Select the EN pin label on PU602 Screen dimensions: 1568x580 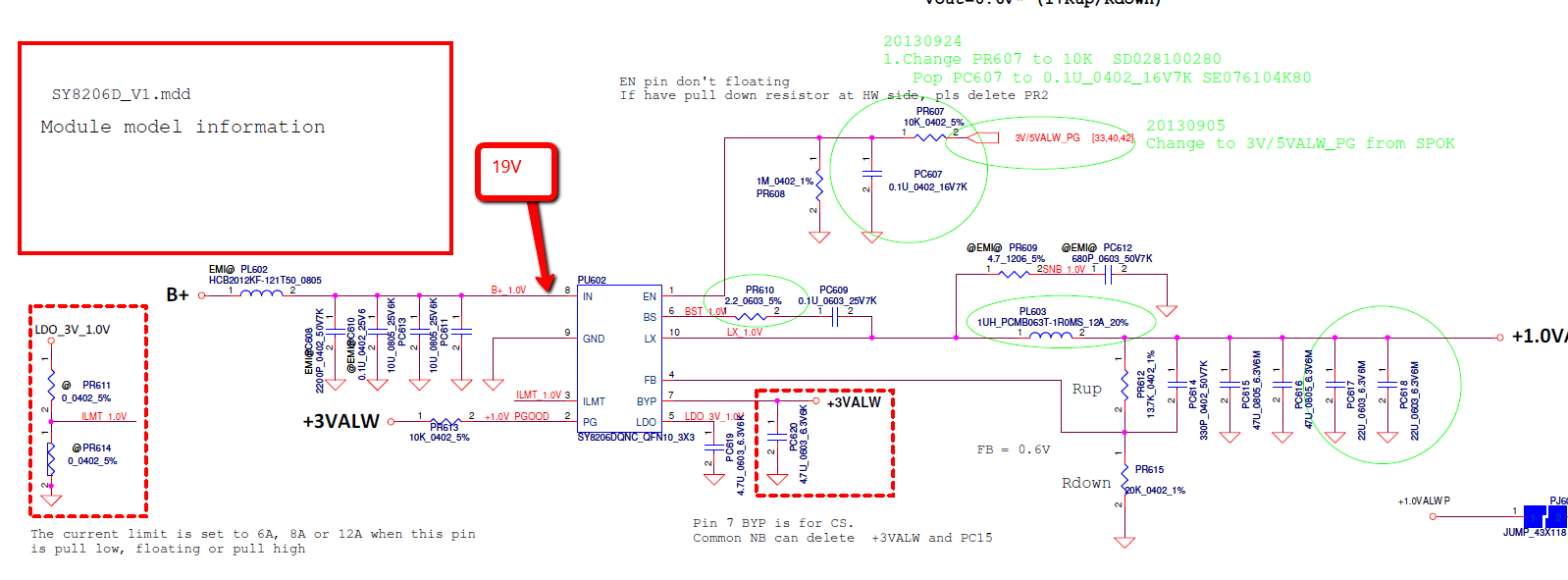coord(650,296)
